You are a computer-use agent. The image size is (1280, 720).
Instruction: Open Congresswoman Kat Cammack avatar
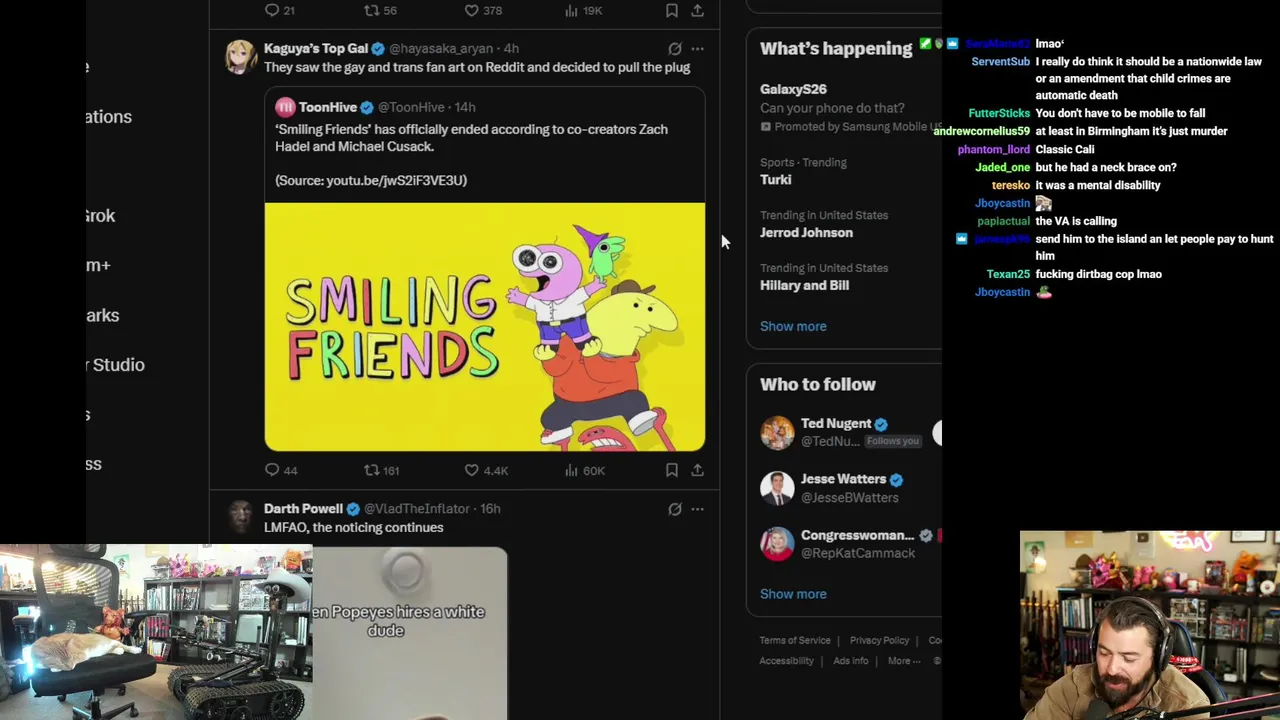(777, 544)
